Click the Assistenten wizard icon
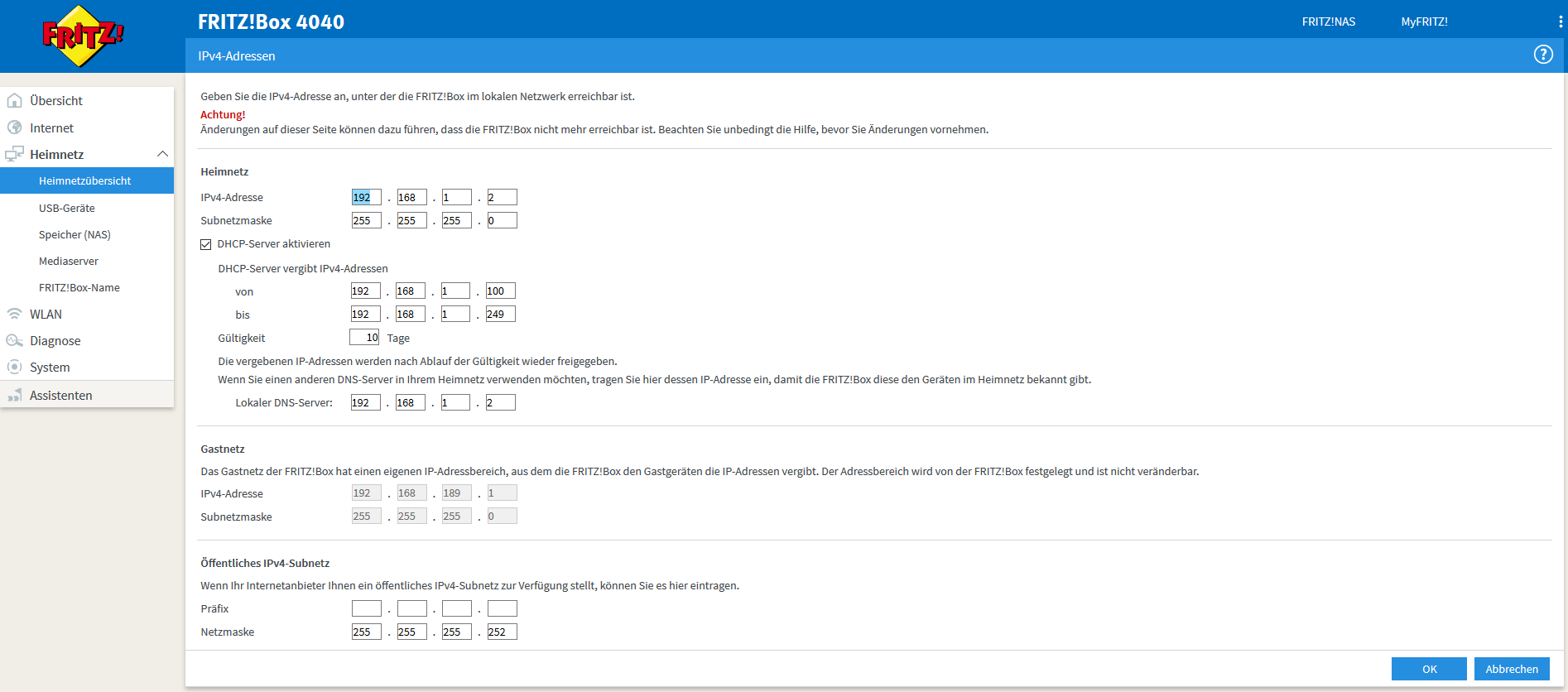Viewport: 1568px width, 692px height. [x=14, y=395]
